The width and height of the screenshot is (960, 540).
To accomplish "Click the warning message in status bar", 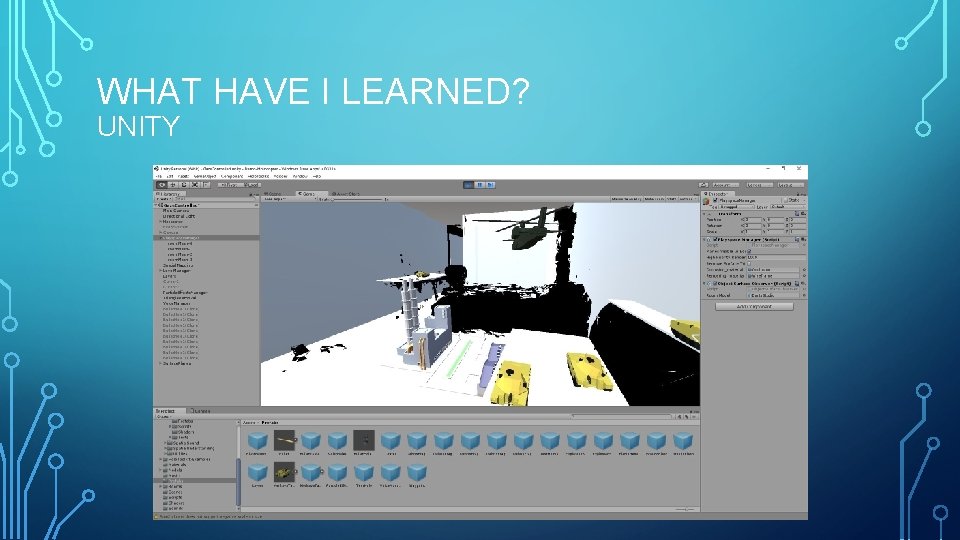I will coord(208,516).
